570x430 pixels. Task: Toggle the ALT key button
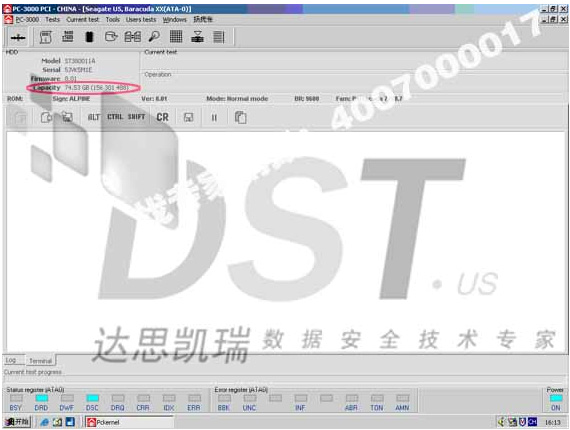click(94, 117)
